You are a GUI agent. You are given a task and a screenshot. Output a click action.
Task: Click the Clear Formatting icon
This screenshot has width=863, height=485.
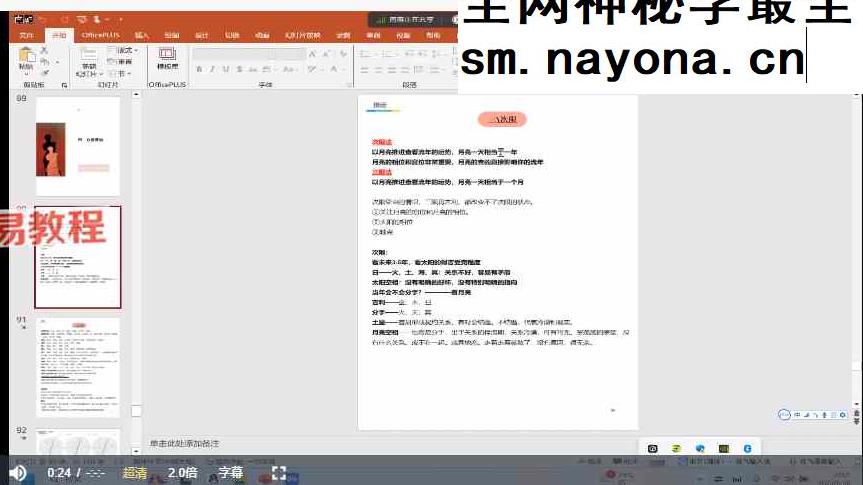tap(343, 54)
